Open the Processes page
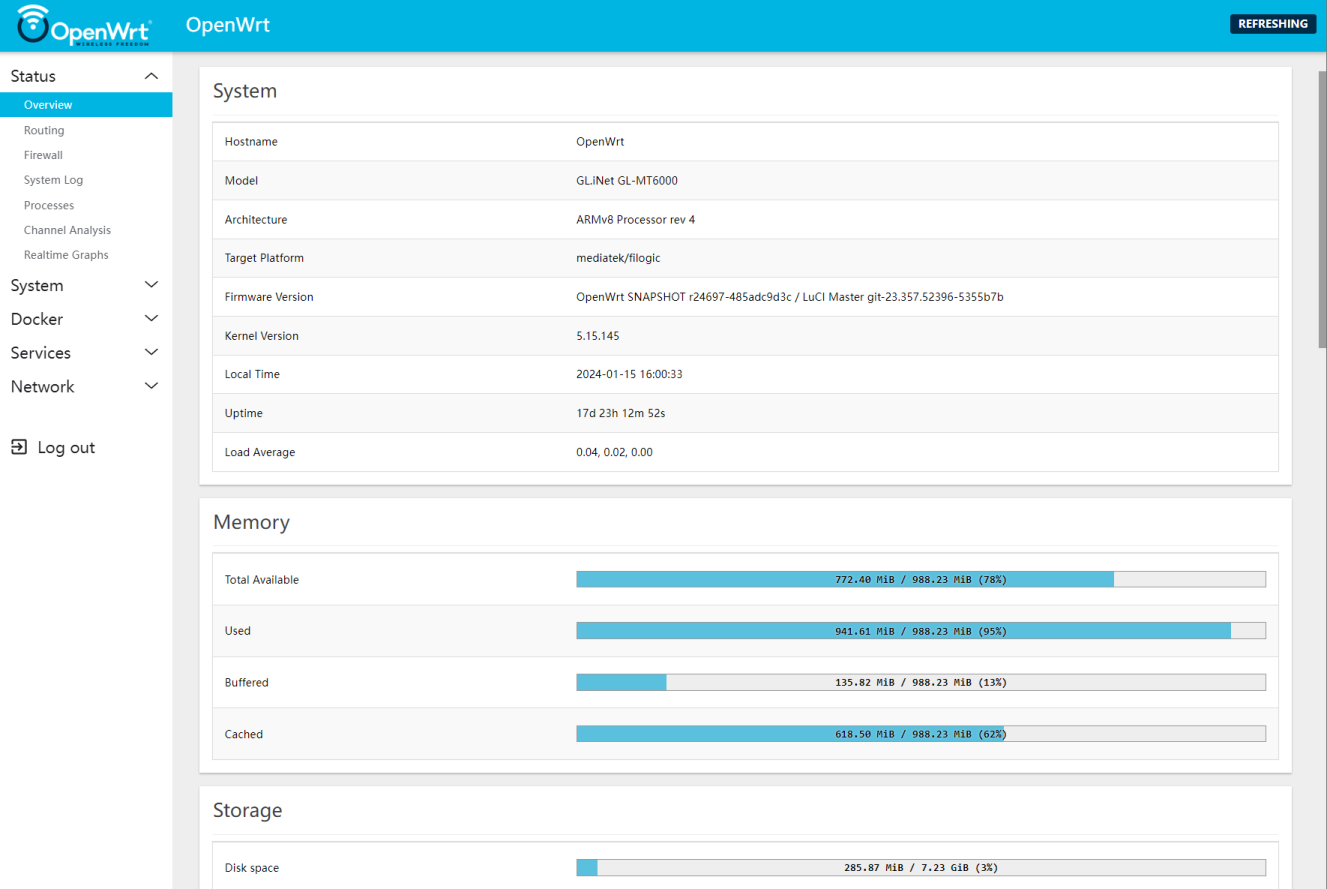This screenshot has height=889, width=1327. 49,205
